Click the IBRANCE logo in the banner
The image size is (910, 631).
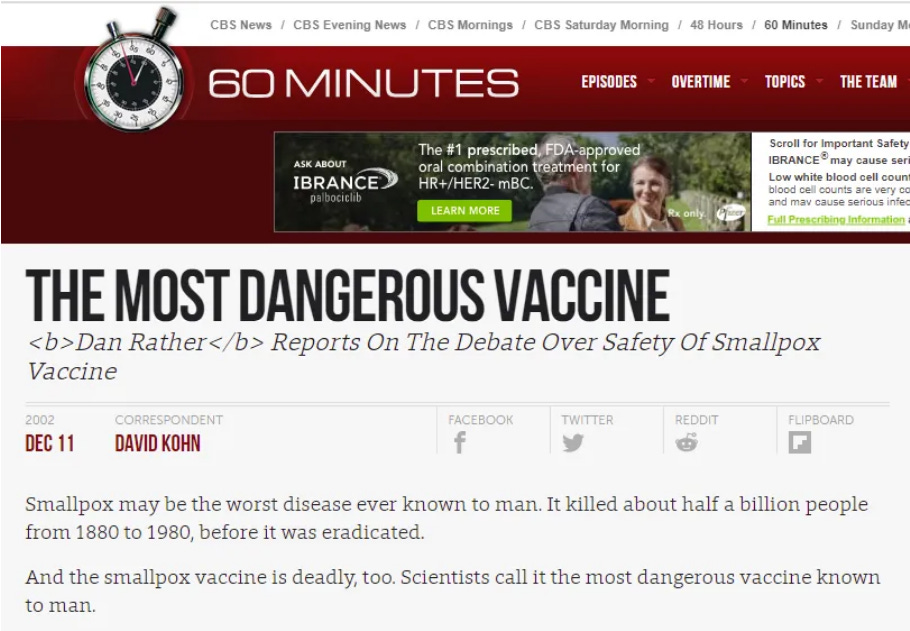tap(345, 182)
